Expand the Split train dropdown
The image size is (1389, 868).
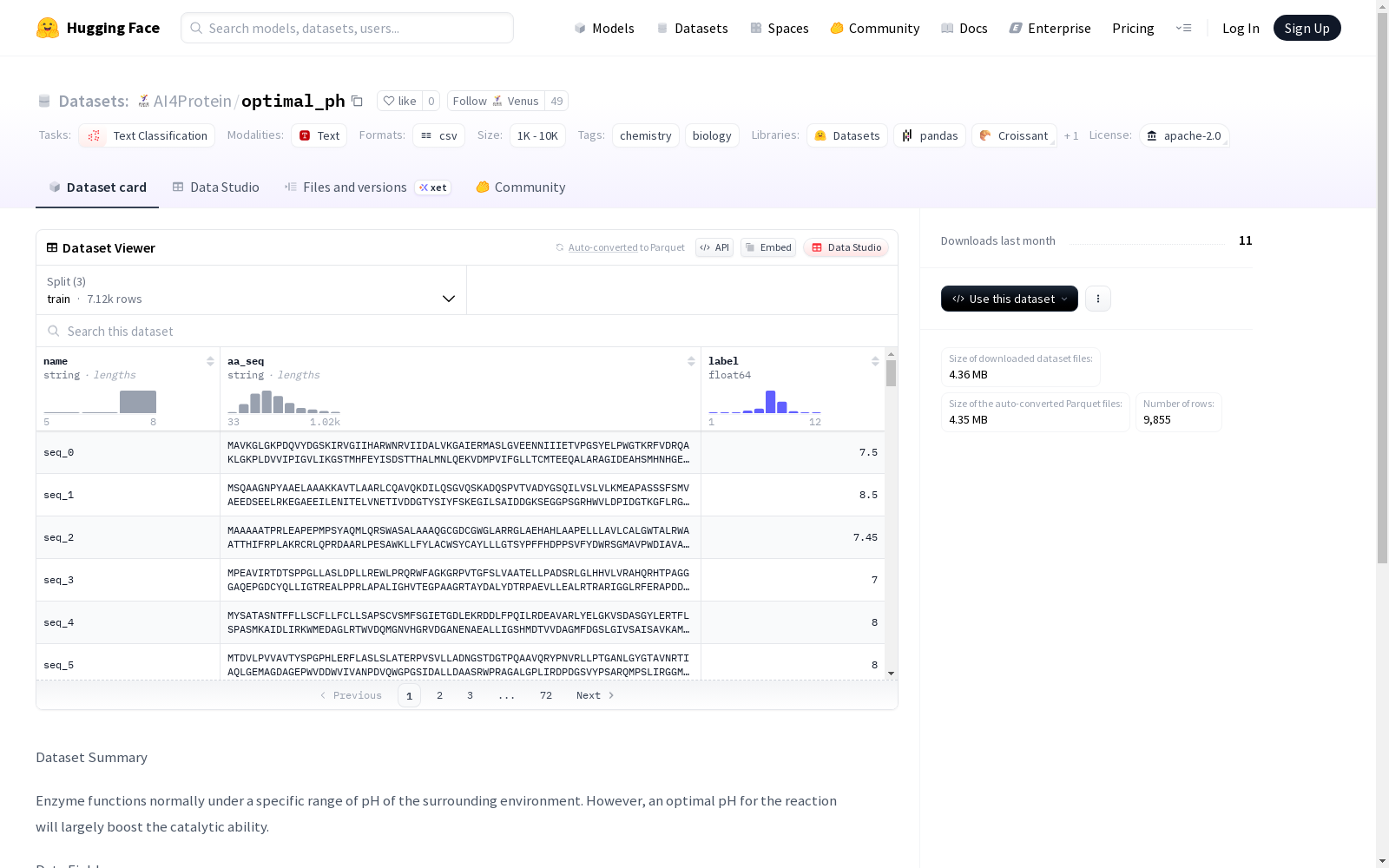pos(251,290)
